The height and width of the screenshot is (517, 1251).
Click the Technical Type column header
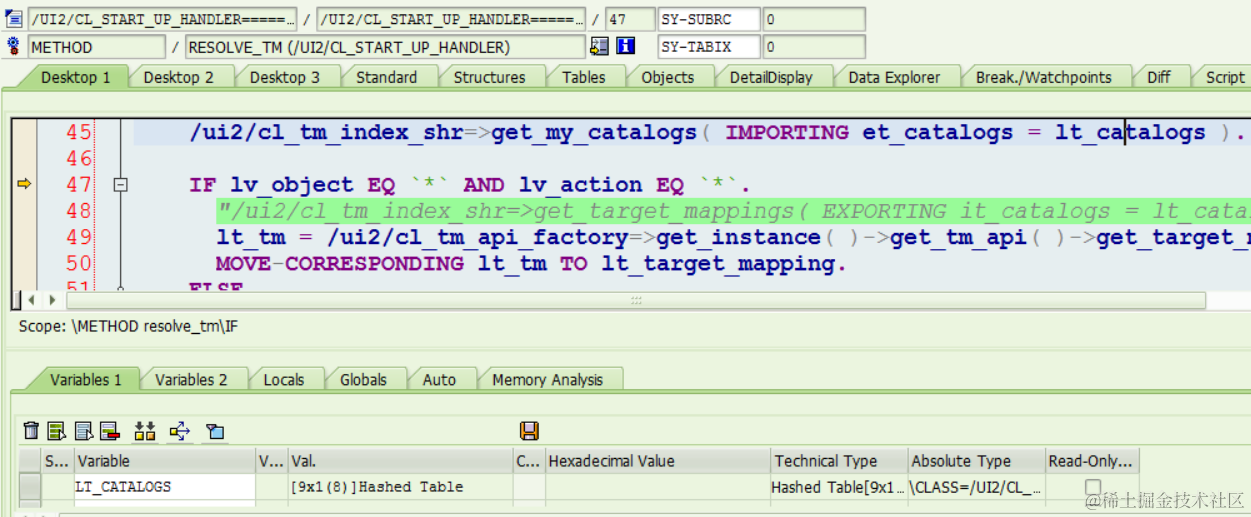[x=838, y=461]
